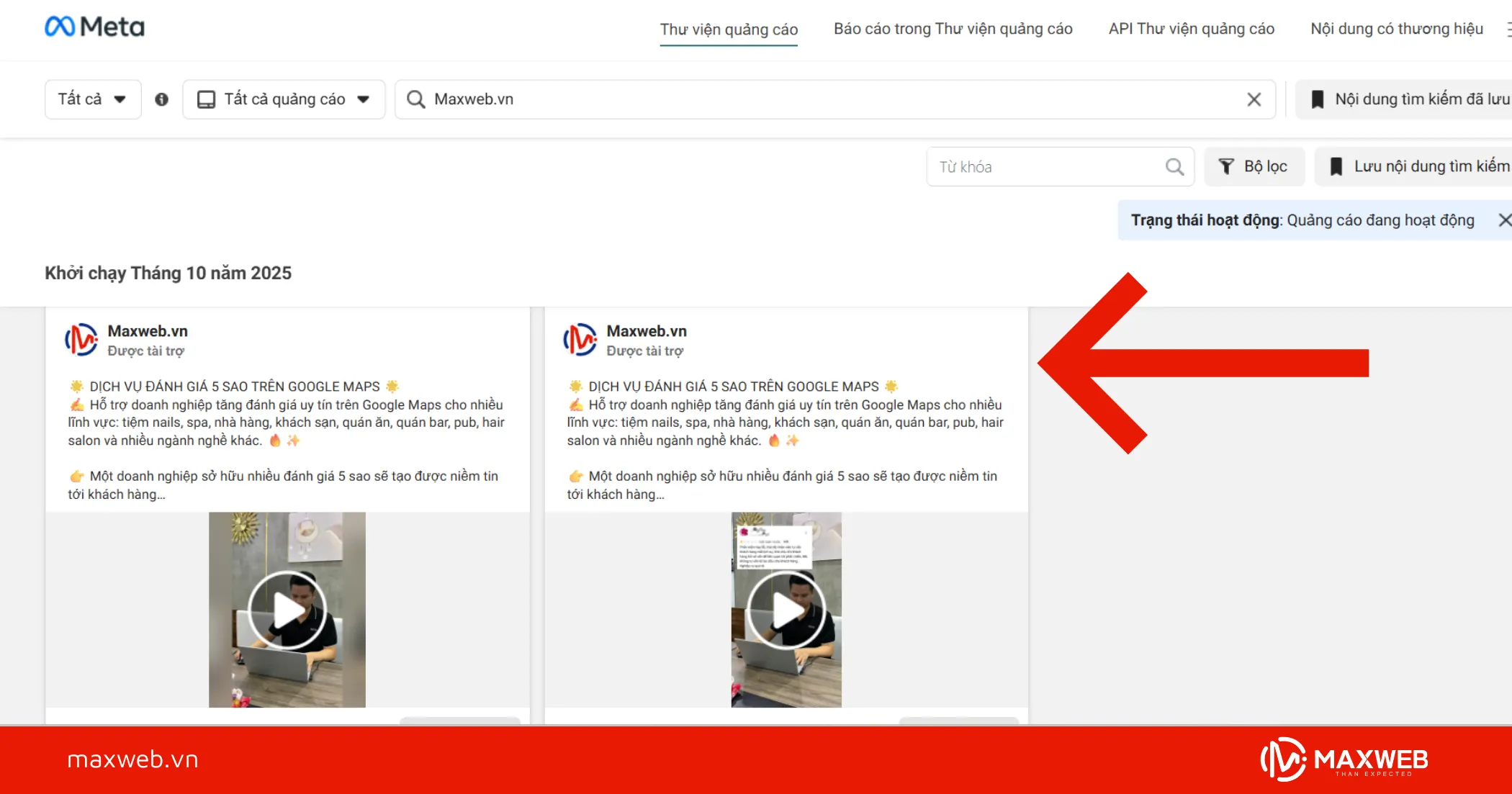Open Báo cáo trong Thư viện quảng cáo
Viewport: 1512px width, 794px height.
pyautogui.click(x=953, y=29)
